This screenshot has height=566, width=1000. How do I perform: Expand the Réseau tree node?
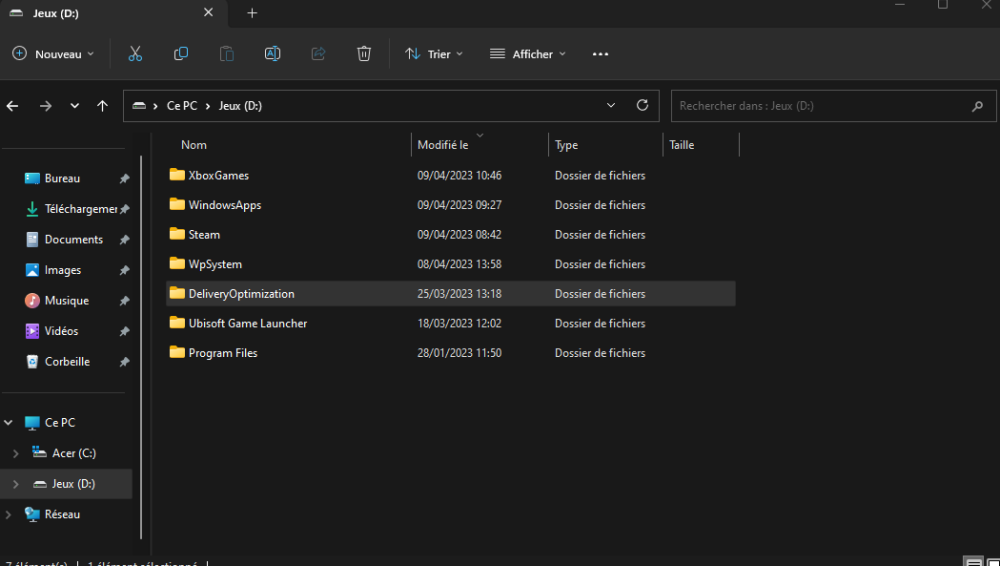(9, 514)
